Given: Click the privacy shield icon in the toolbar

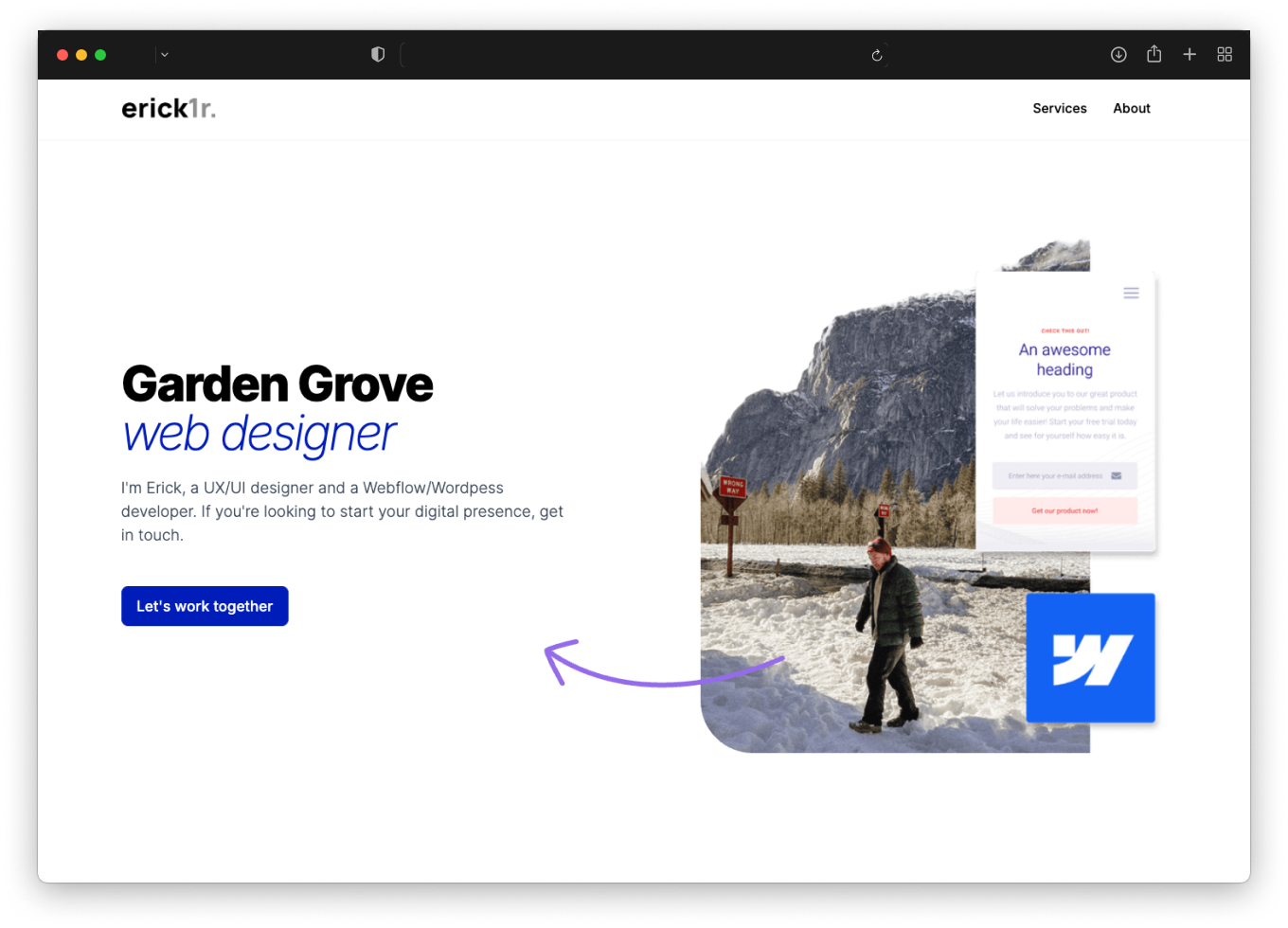Looking at the screenshot, I should 378,55.
